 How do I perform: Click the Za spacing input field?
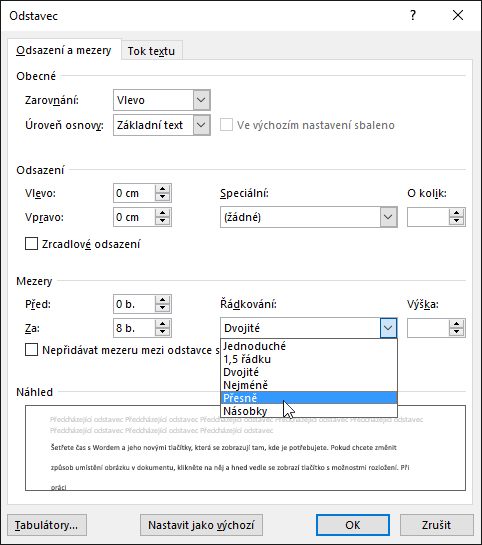tap(134, 328)
